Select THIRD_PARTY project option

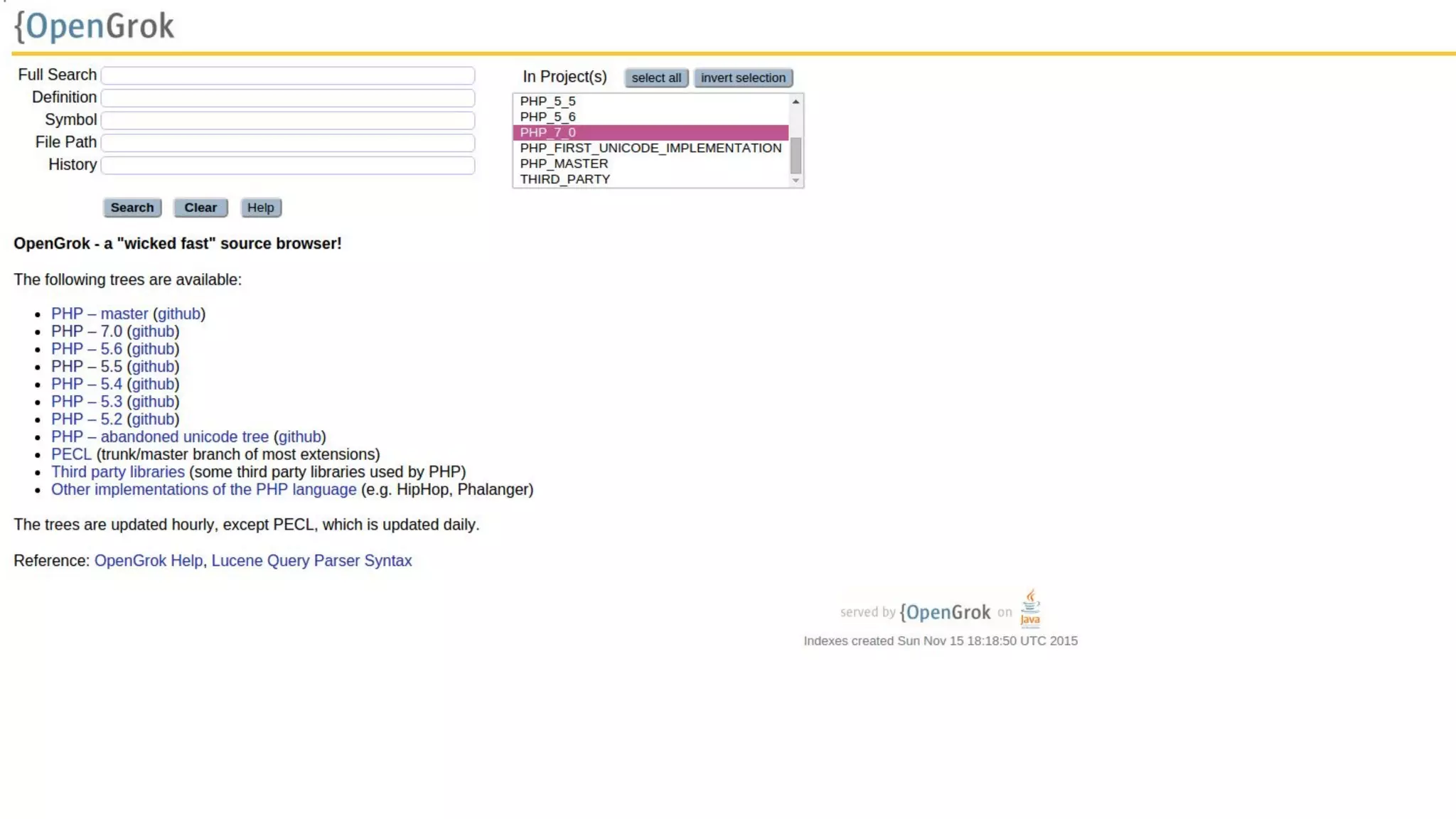pyautogui.click(x=564, y=179)
